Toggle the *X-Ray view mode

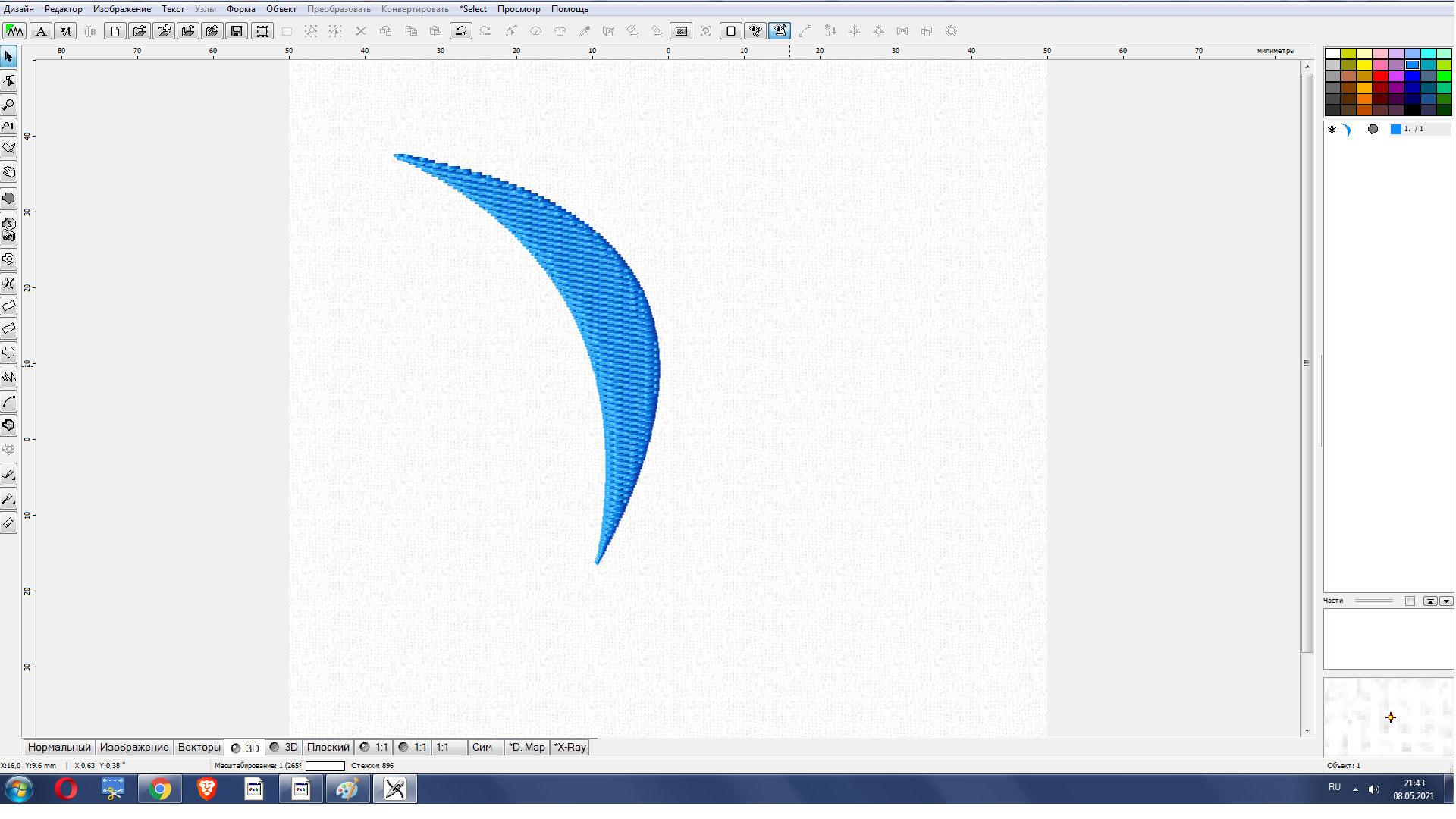coord(570,747)
